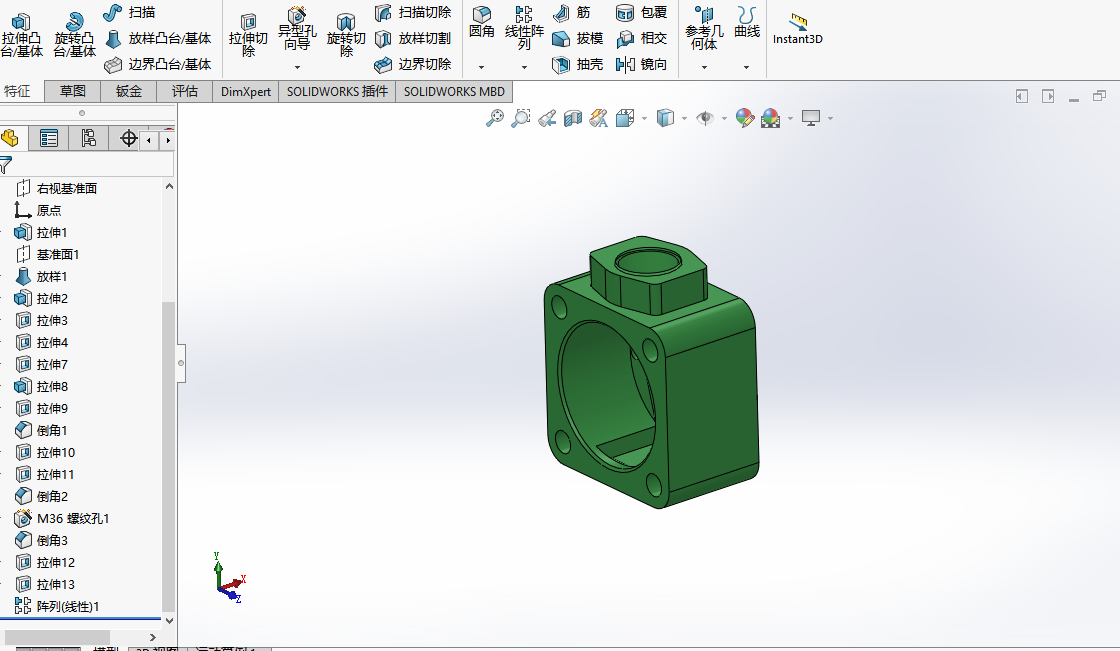Viewport: 1120px width, 651px height.
Task: Click the 扫描切除 swept cut tool
Action: (413, 12)
